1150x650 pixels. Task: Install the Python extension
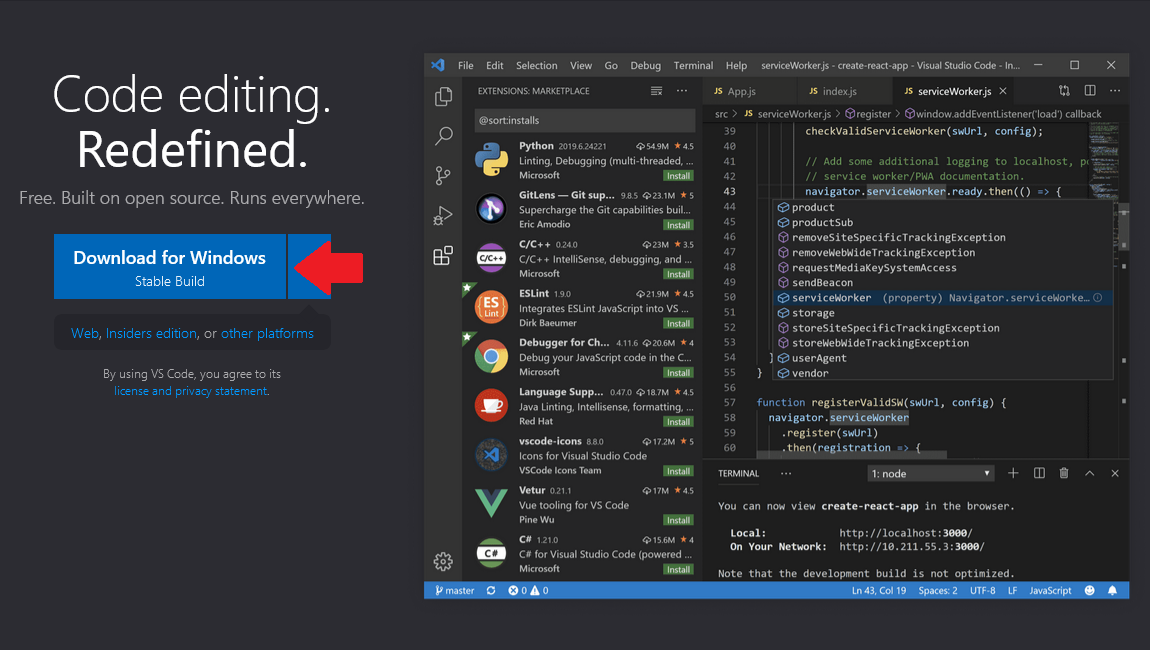678,175
